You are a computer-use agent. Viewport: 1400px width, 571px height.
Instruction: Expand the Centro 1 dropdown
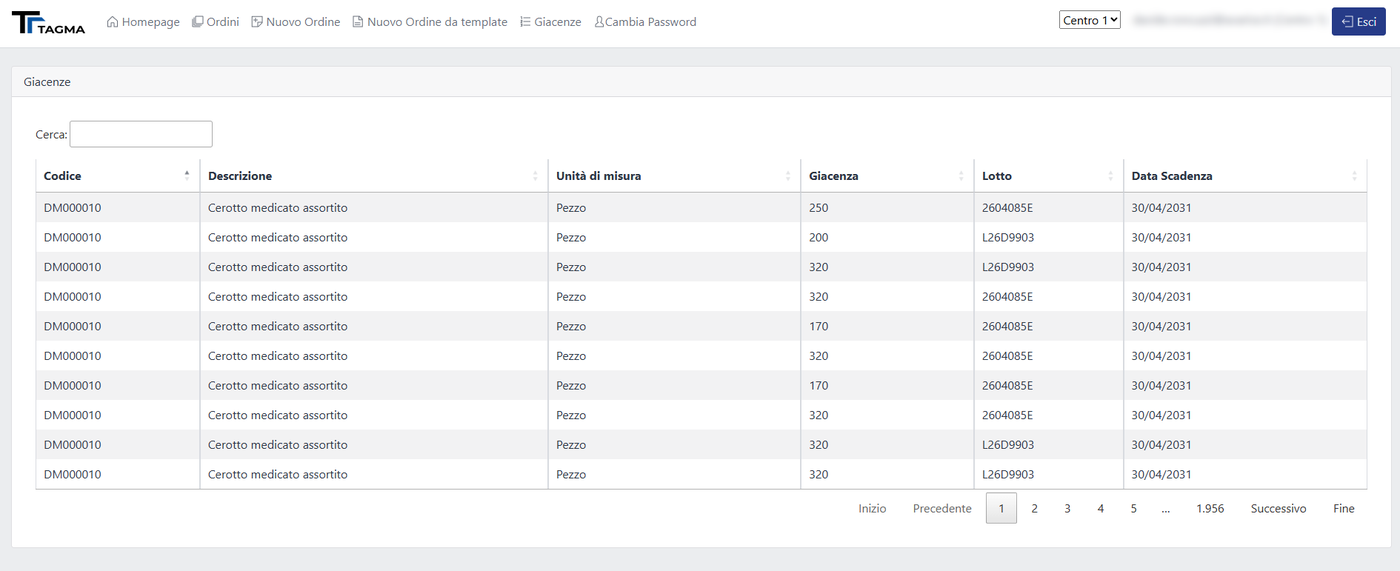tap(1090, 20)
